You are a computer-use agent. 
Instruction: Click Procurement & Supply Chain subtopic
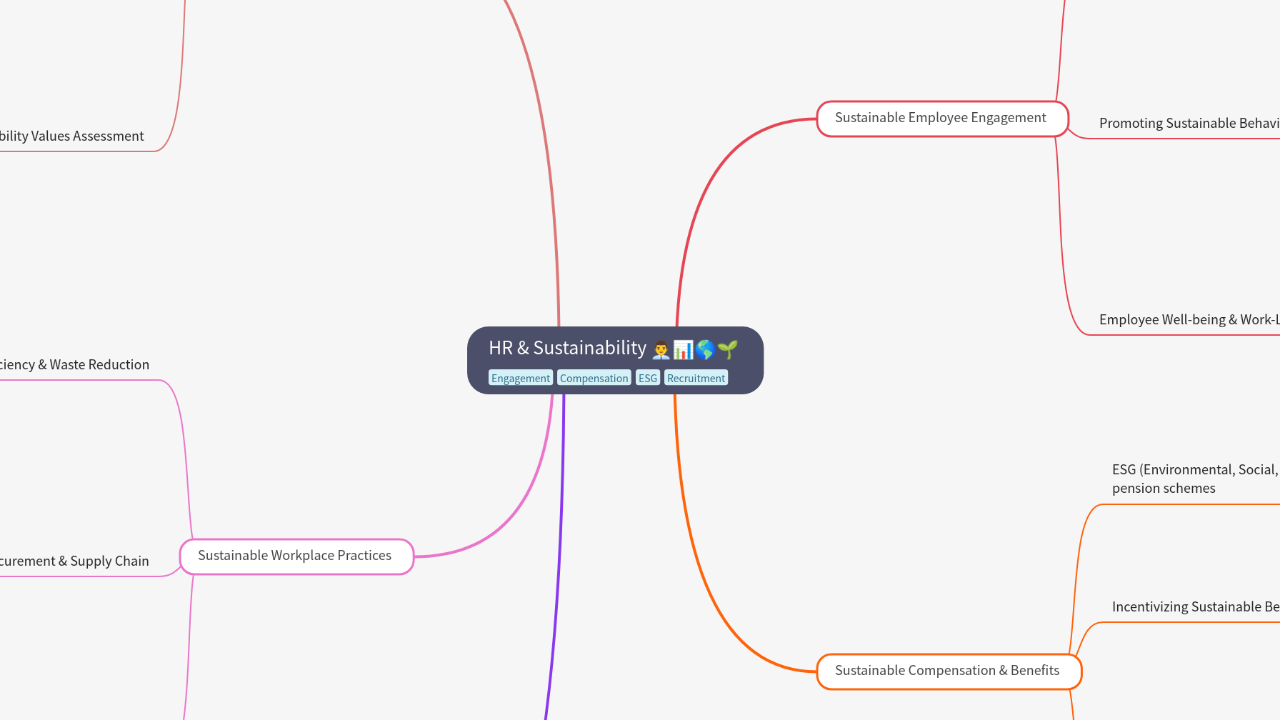pos(75,561)
